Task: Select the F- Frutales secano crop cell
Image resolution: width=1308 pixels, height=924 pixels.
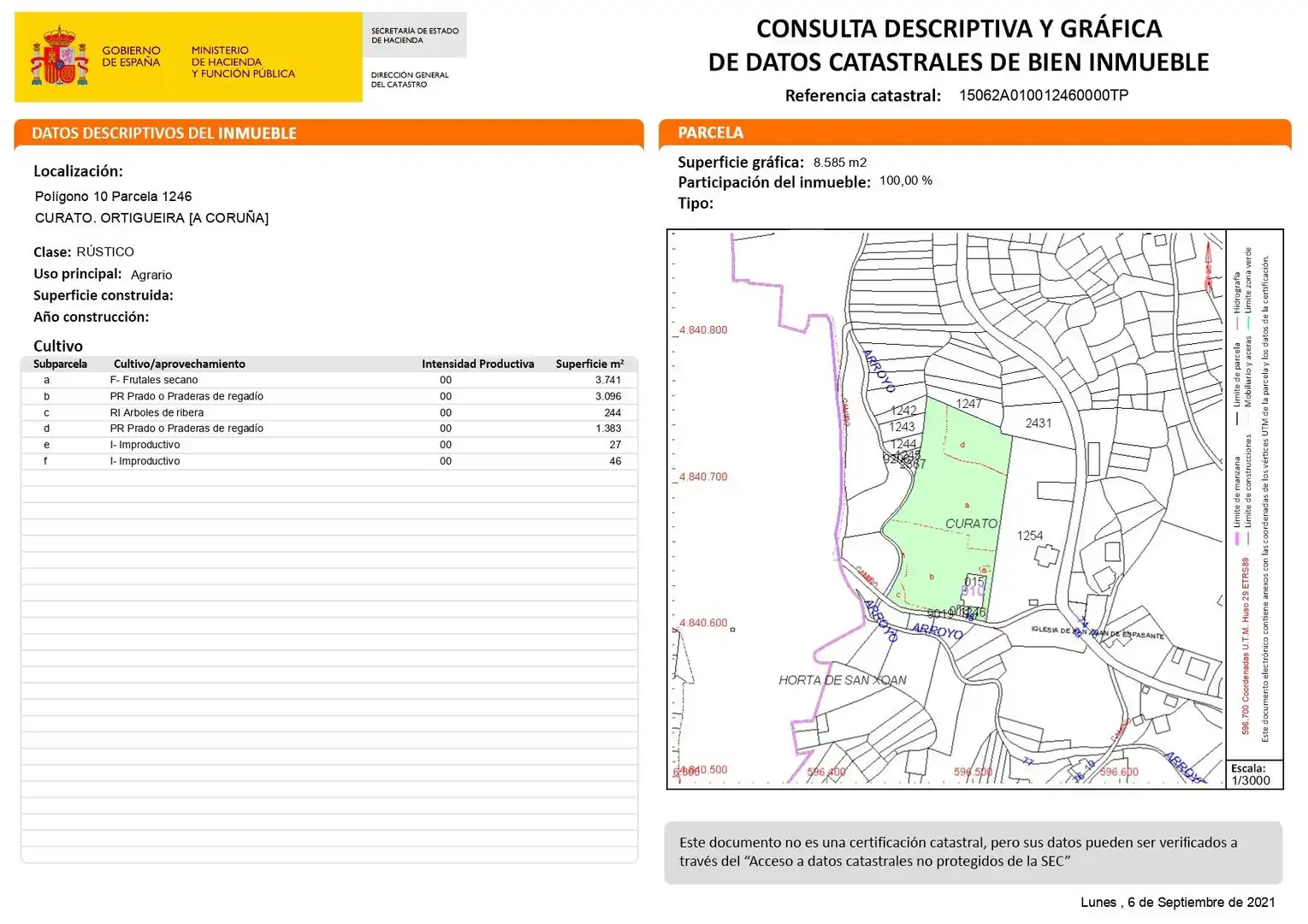Action: click(154, 380)
